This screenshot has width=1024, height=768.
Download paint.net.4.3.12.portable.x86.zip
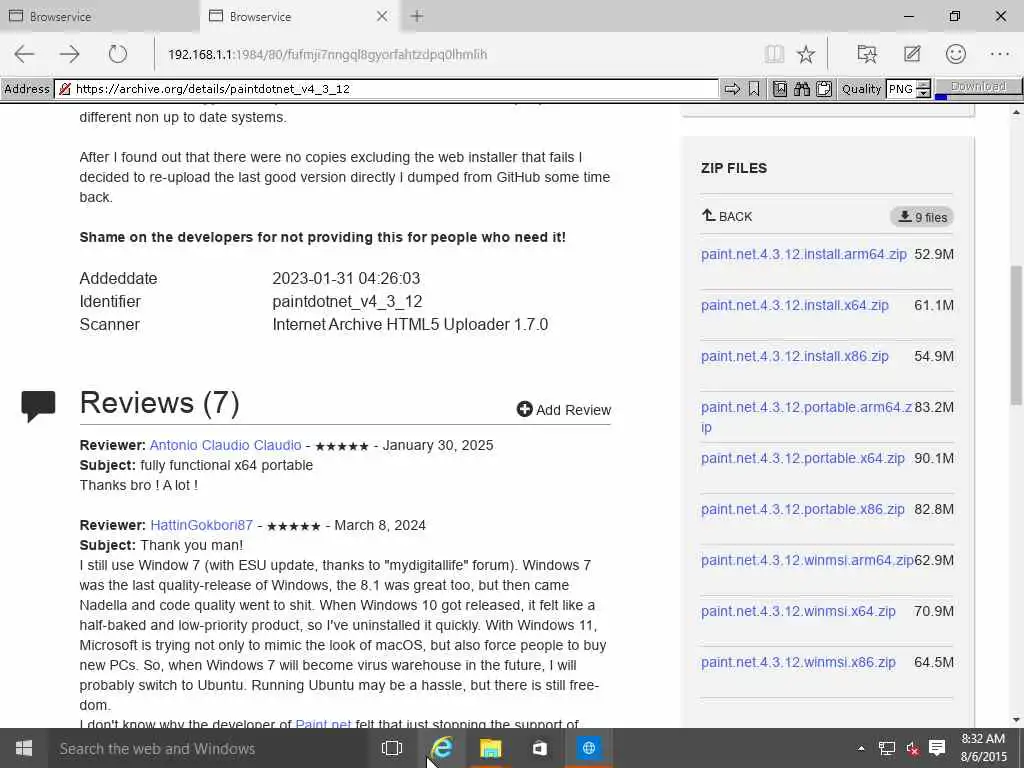click(x=803, y=509)
